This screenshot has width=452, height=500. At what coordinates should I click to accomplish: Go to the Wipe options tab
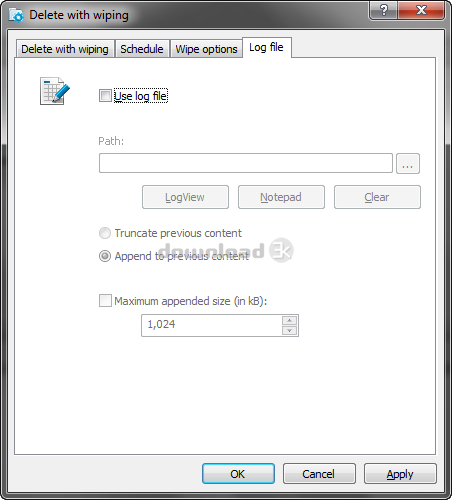tap(206, 49)
